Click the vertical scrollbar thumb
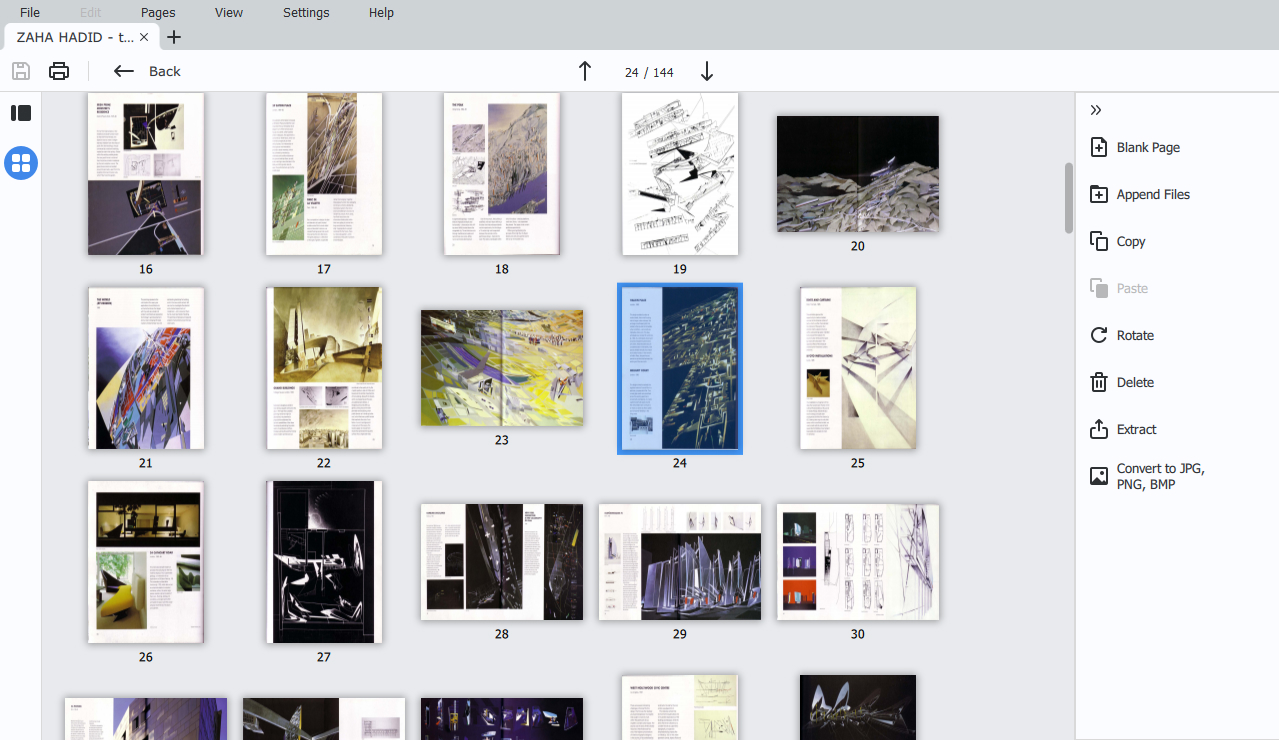Image resolution: width=1279 pixels, height=740 pixels. tap(1068, 197)
